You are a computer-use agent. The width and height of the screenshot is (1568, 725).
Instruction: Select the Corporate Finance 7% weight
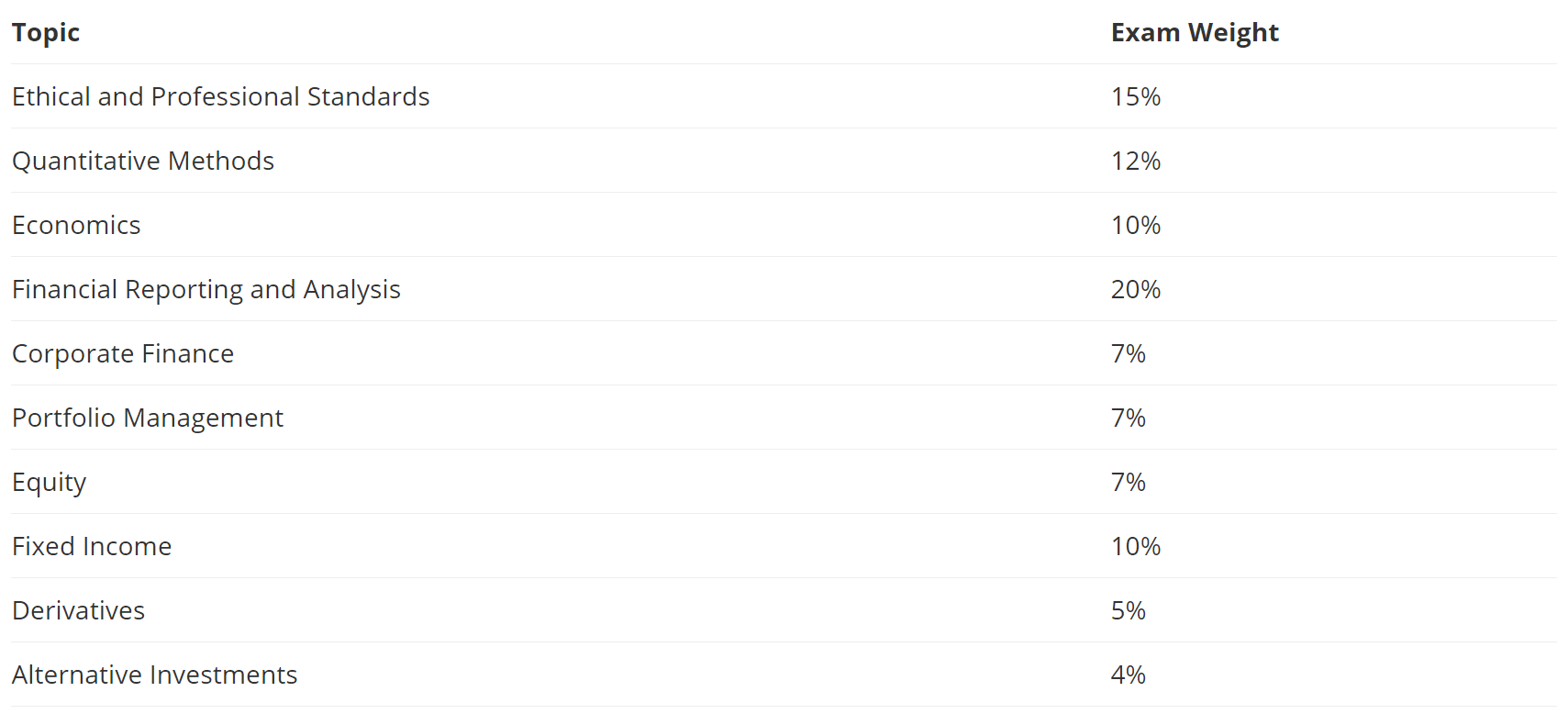[x=1128, y=354]
